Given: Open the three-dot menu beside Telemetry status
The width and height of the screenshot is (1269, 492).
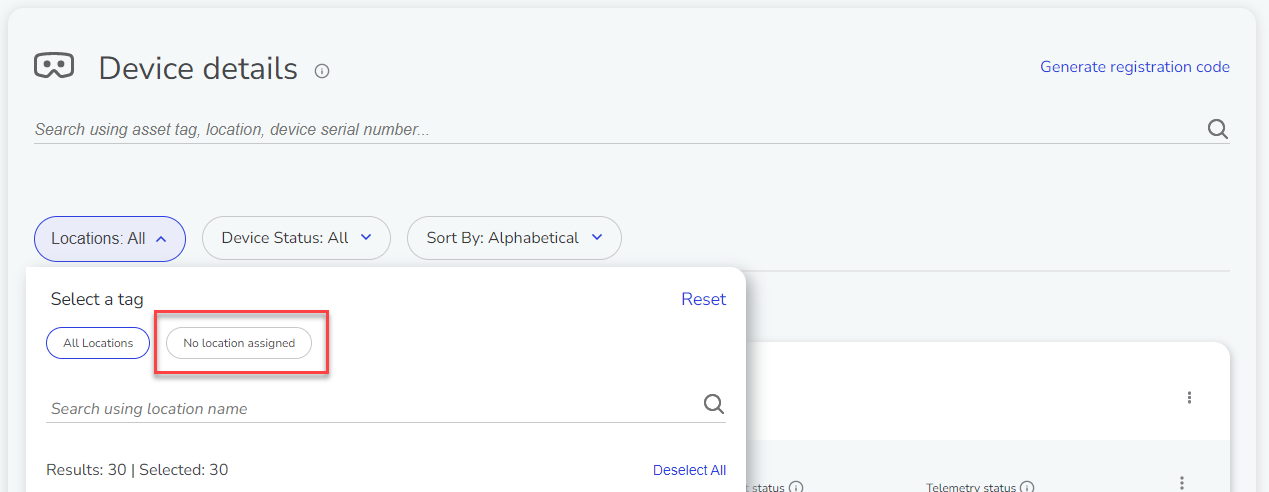Looking at the screenshot, I should 1181,483.
